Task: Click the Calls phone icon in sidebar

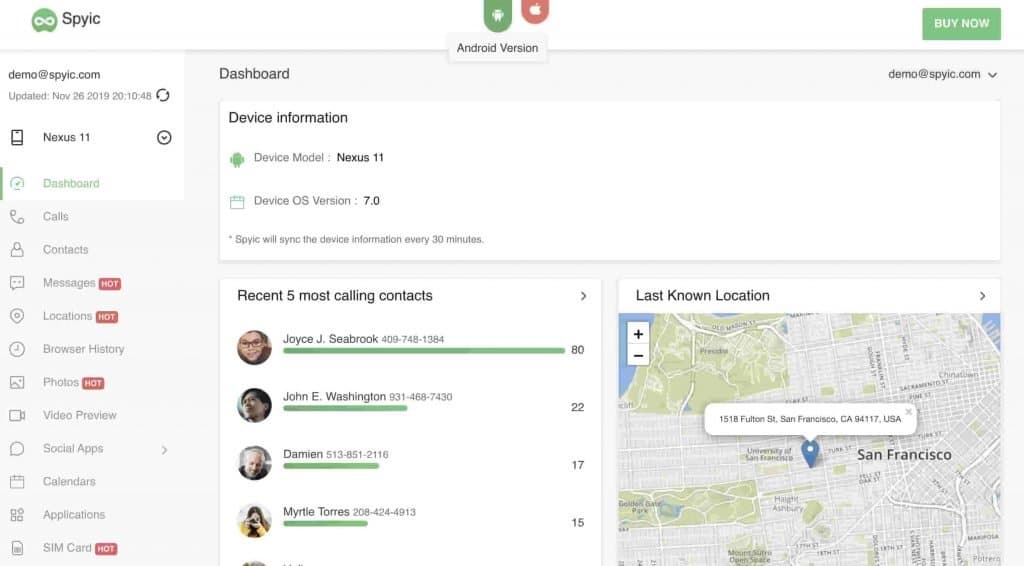Action: (x=17, y=216)
